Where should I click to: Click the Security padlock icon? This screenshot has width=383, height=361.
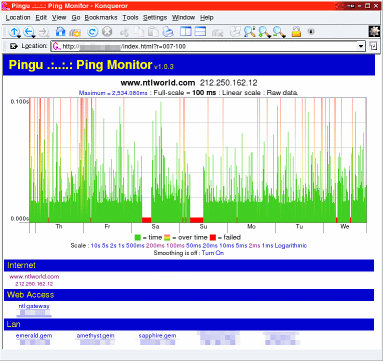pos(296,32)
